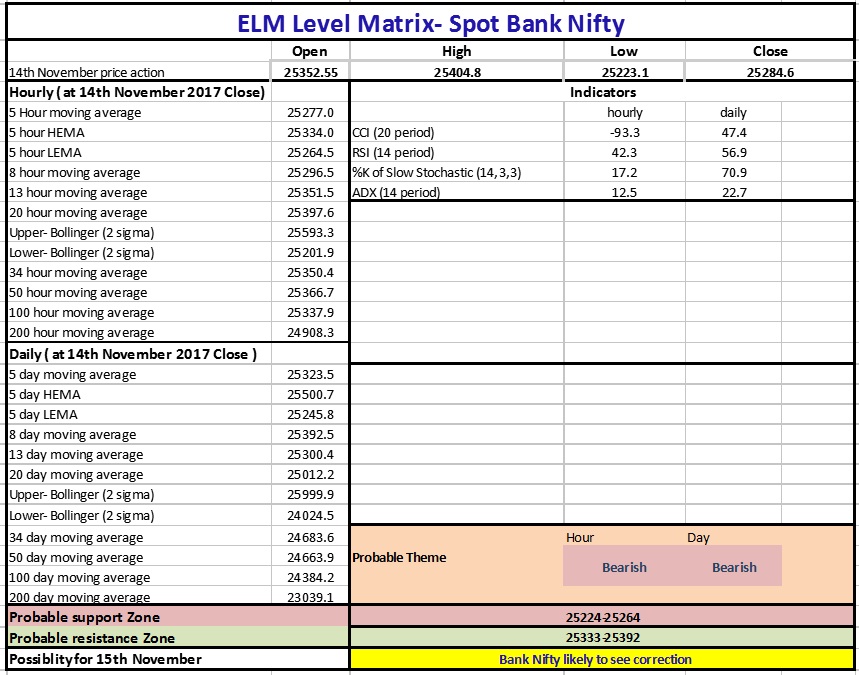This screenshot has height=675, width=859.
Task: Click the 'hourly' indicator column header
Action: tap(625, 112)
